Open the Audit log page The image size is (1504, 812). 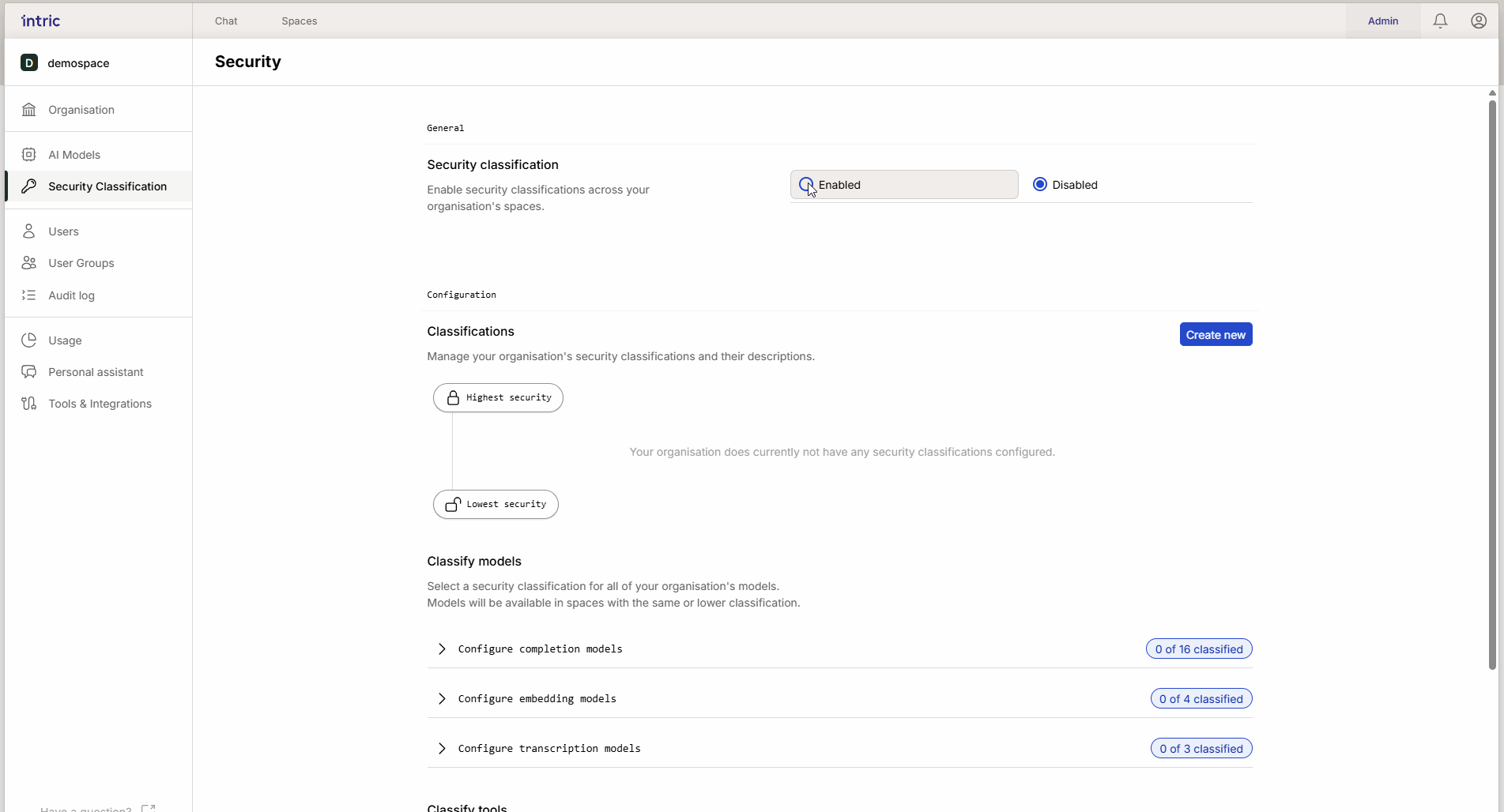point(71,295)
